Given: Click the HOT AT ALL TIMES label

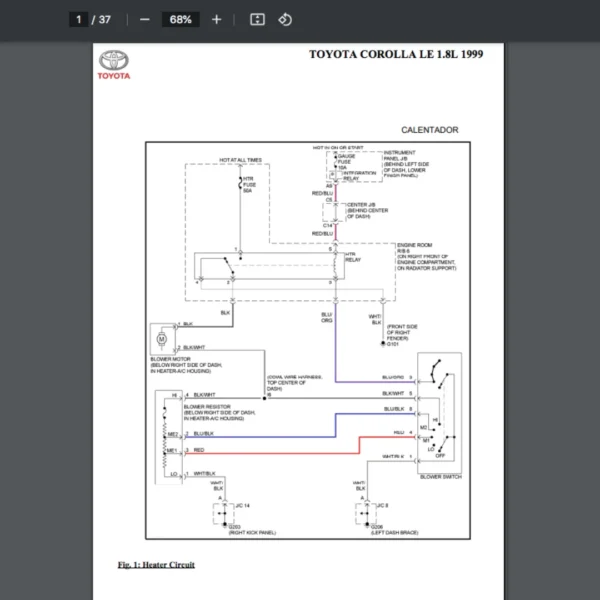Looking at the screenshot, I should pos(241,160).
